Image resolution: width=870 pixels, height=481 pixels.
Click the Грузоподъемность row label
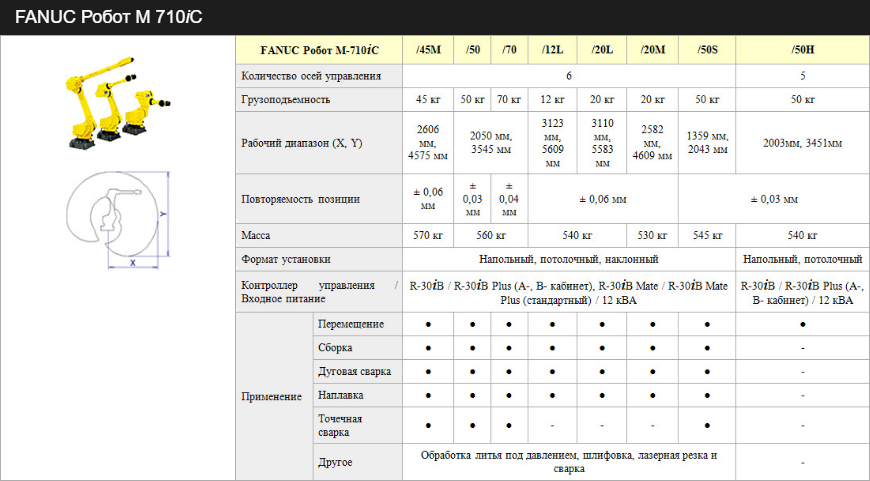tap(286, 100)
